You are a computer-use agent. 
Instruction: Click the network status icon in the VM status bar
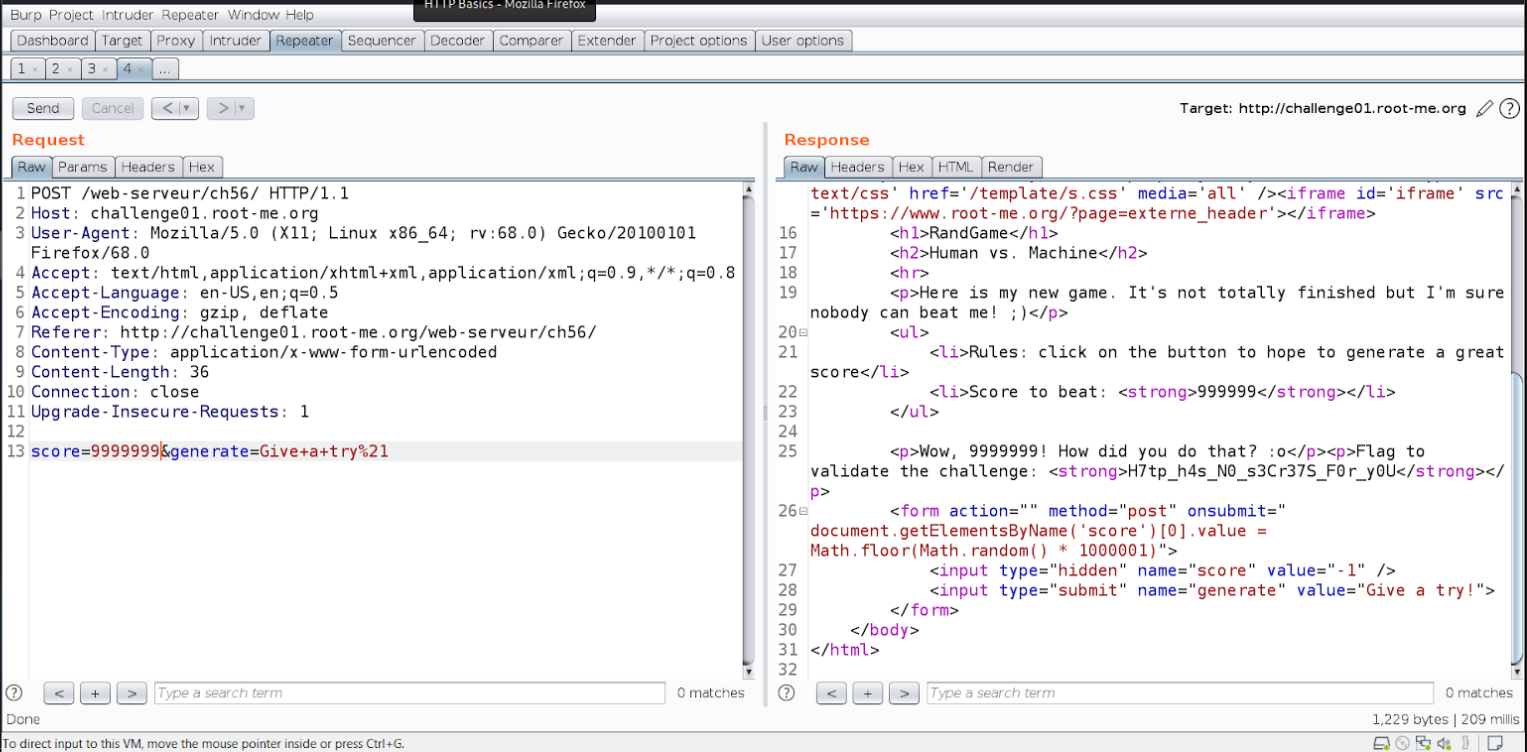point(1422,743)
